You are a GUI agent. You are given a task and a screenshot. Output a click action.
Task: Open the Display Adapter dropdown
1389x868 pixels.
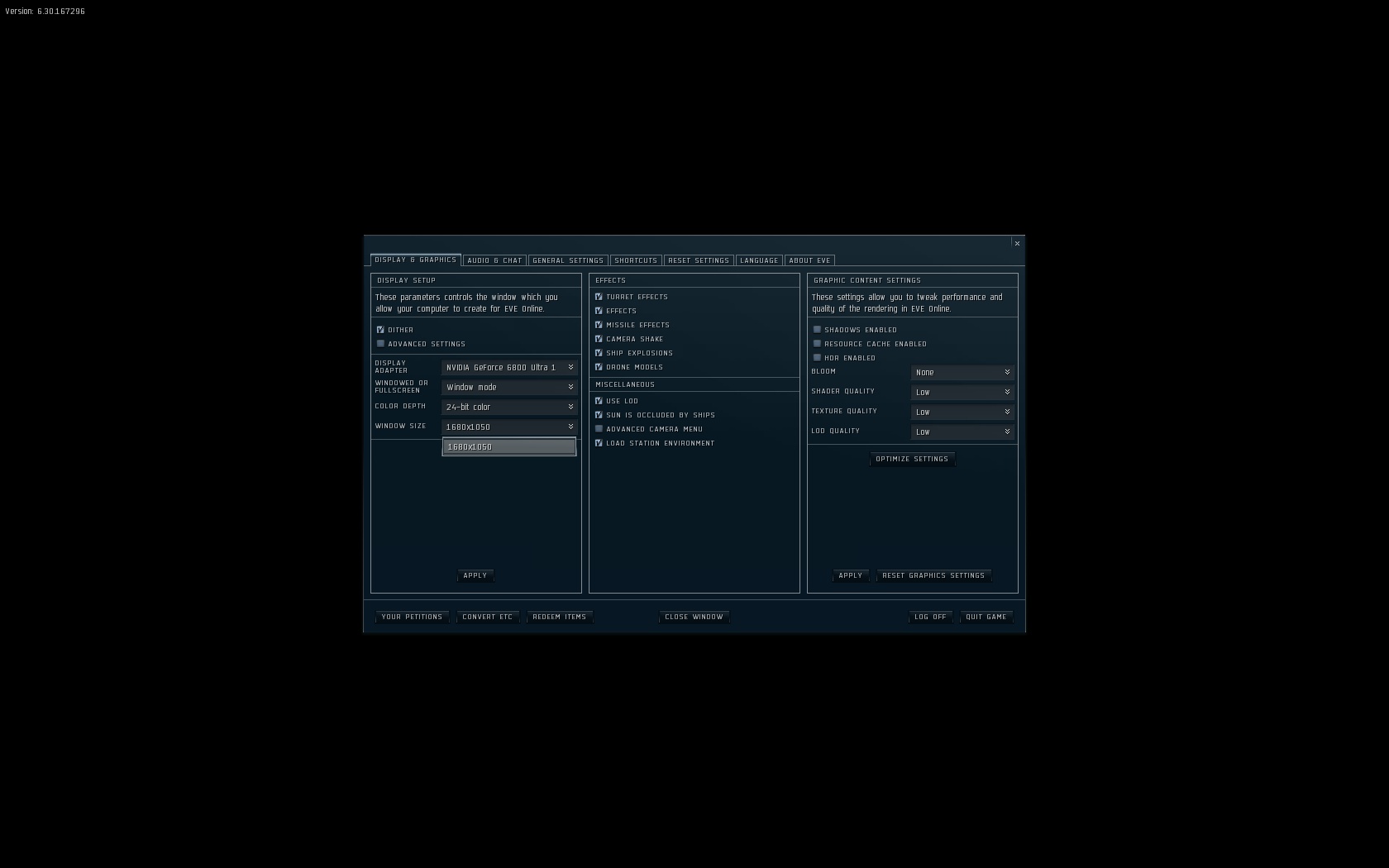509,367
